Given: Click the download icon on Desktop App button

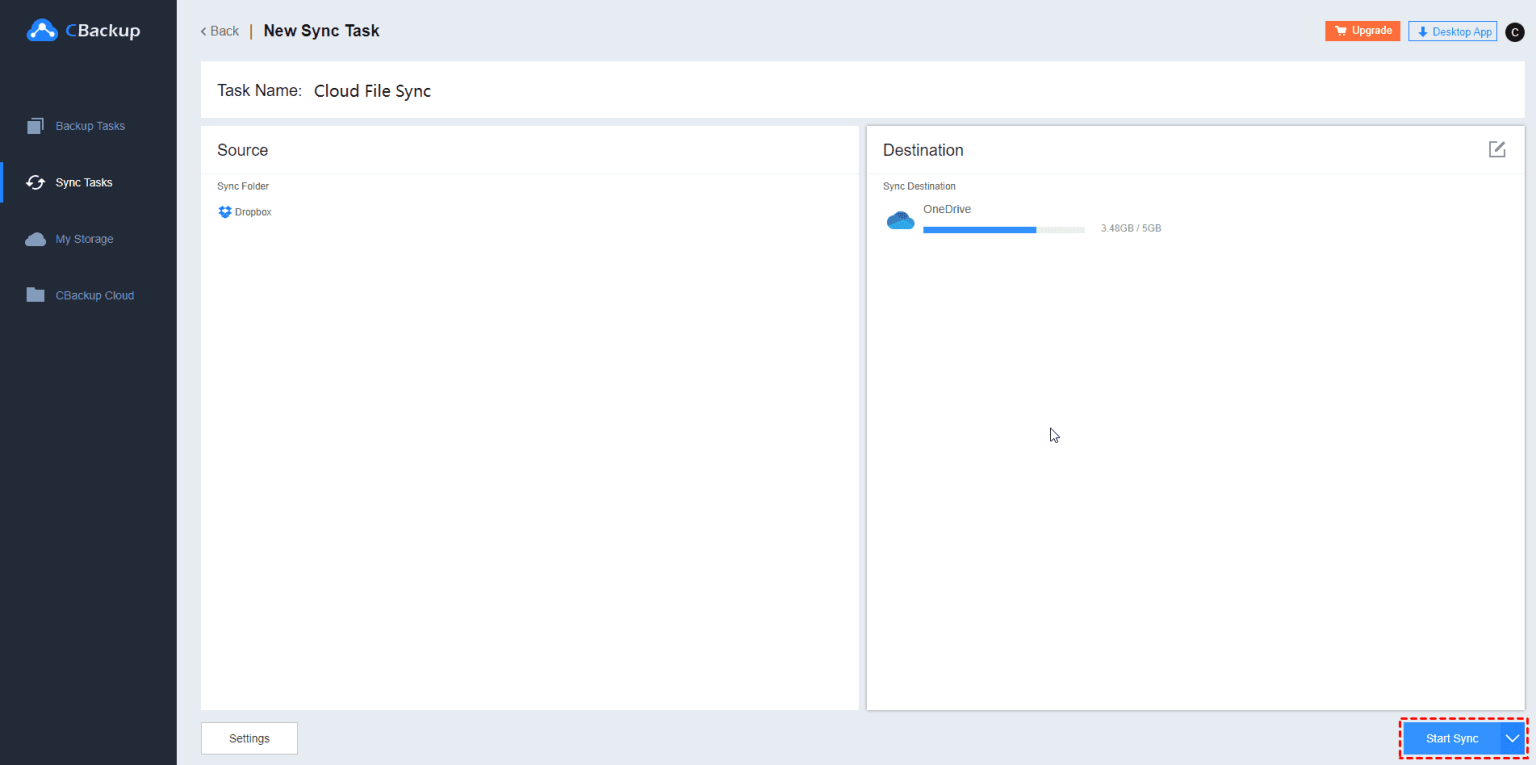Looking at the screenshot, I should (1421, 30).
